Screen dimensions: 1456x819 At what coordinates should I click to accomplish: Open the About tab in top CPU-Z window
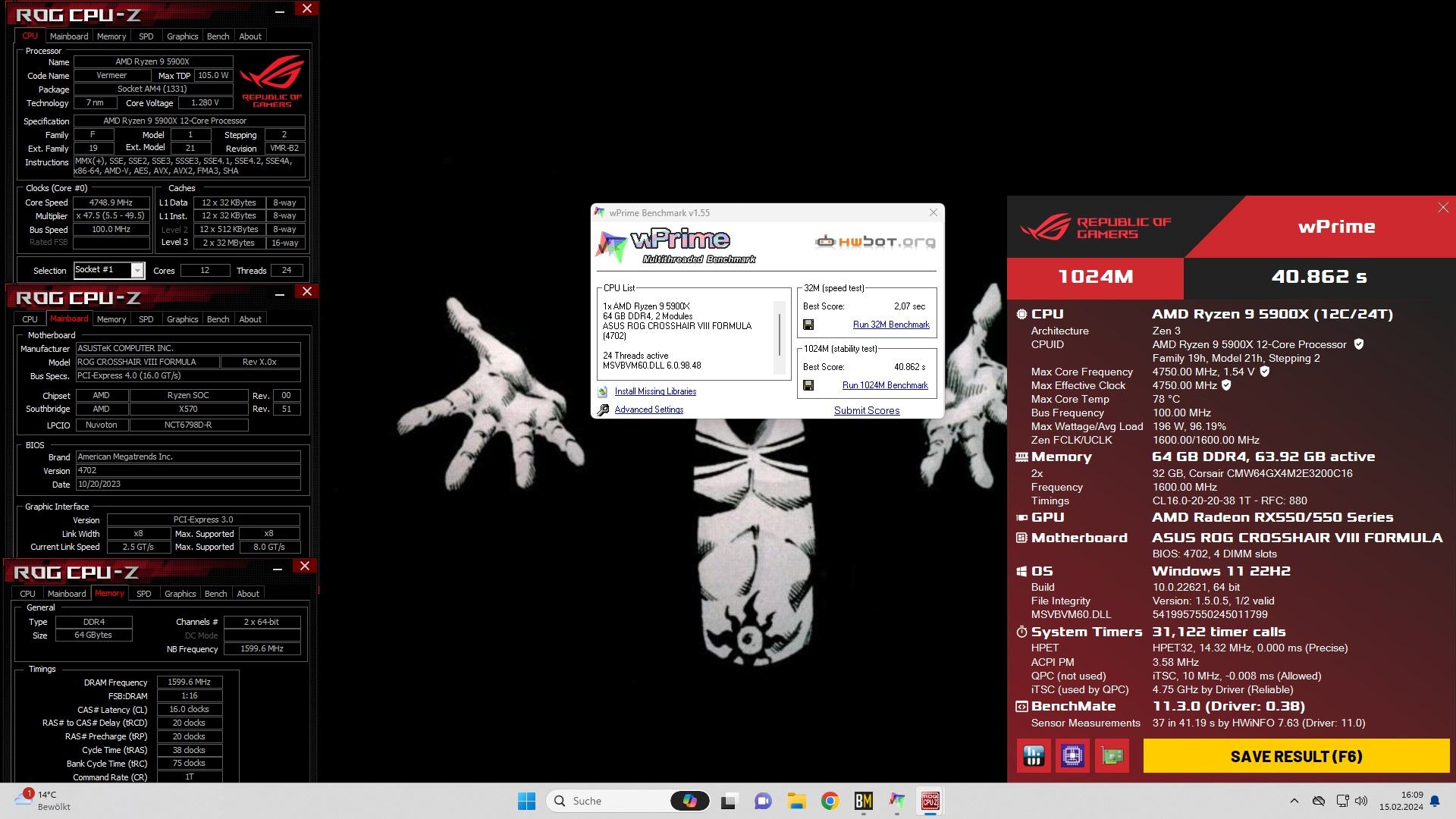pyautogui.click(x=250, y=36)
